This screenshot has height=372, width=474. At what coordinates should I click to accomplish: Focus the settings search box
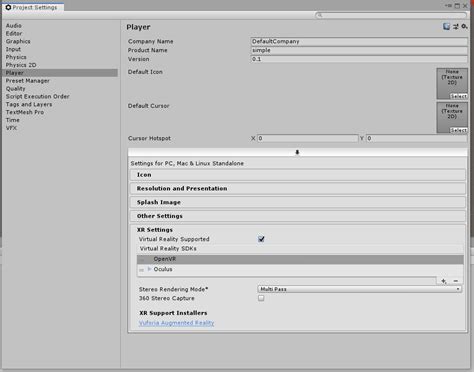coord(391,15)
